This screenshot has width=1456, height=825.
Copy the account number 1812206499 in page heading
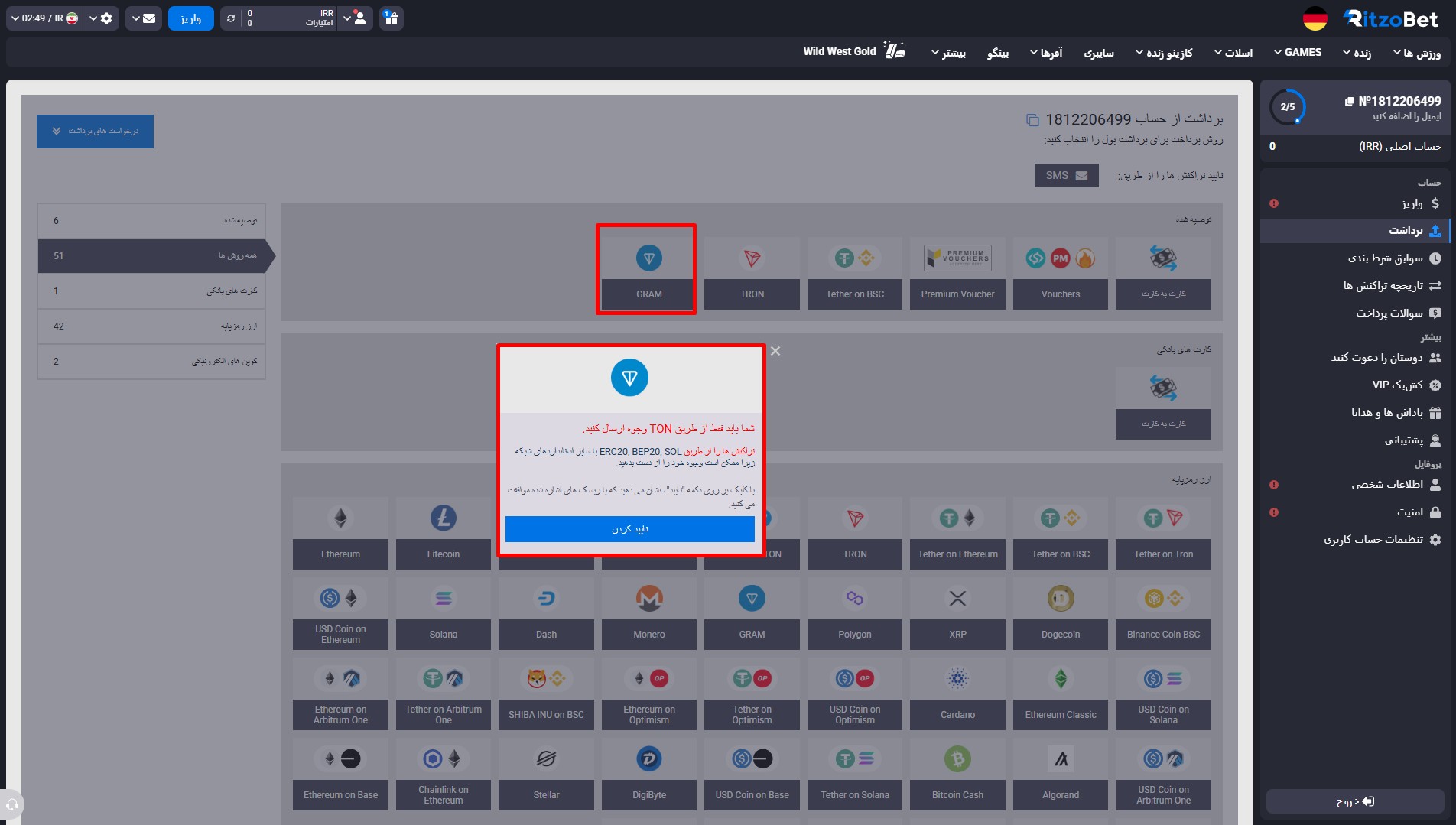coord(1032,120)
